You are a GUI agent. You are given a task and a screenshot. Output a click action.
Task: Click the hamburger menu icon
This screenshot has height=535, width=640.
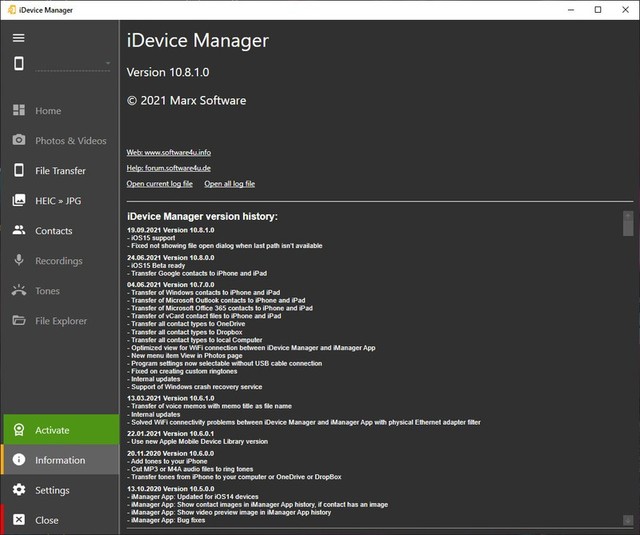point(18,38)
